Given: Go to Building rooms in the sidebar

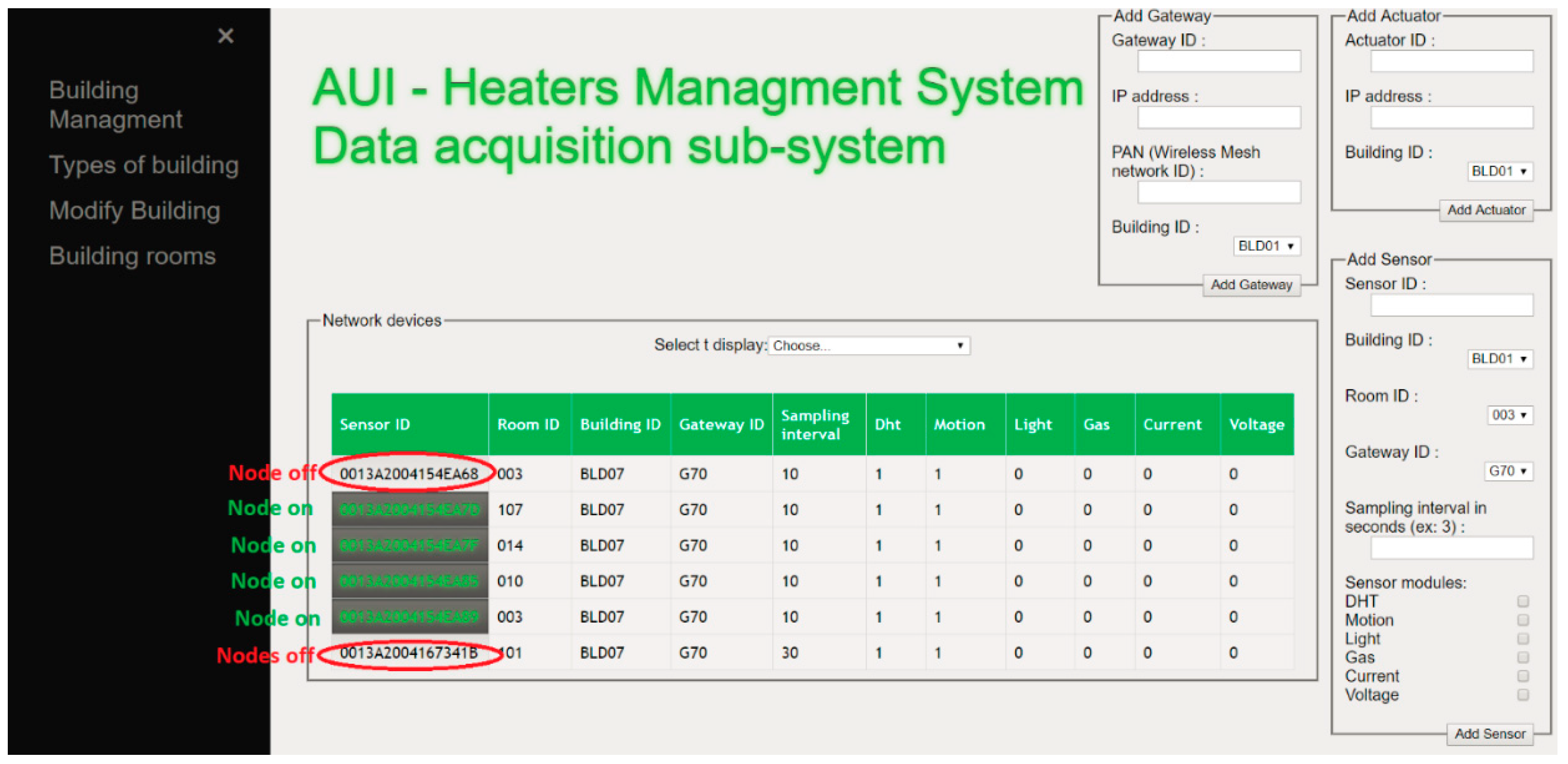Looking at the screenshot, I should pos(132,256).
